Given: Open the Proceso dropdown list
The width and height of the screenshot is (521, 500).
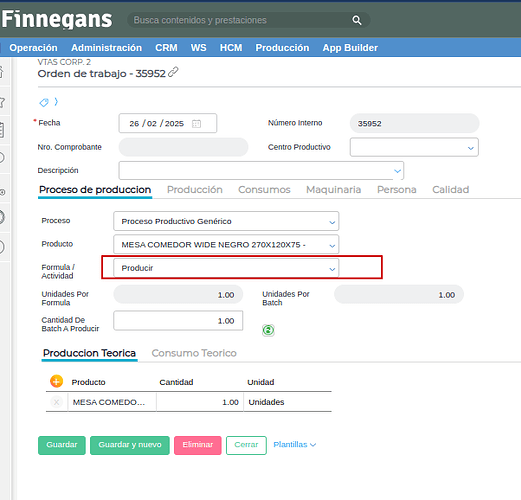Looking at the screenshot, I should [x=226, y=221].
